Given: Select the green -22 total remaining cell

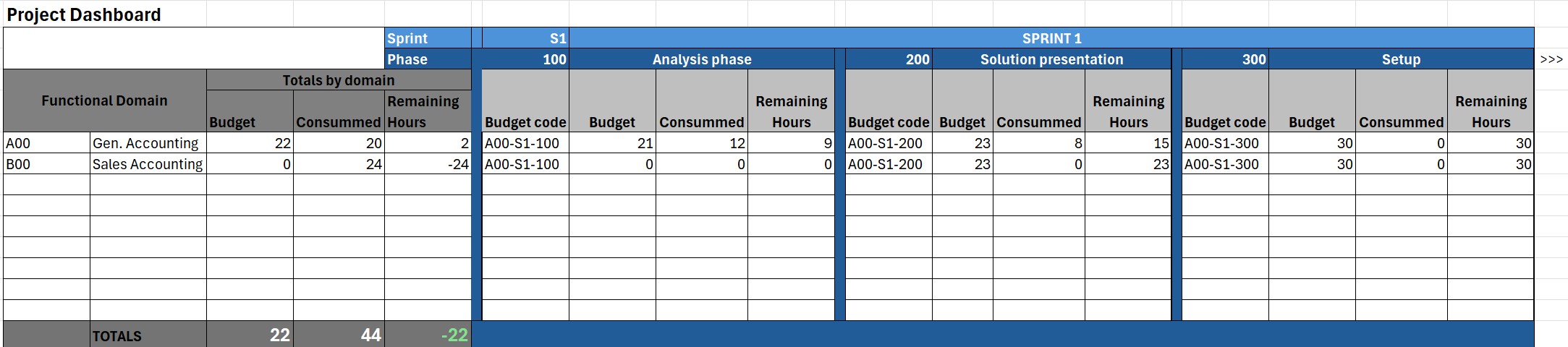Looking at the screenshot, I should [x=428, y=335].
